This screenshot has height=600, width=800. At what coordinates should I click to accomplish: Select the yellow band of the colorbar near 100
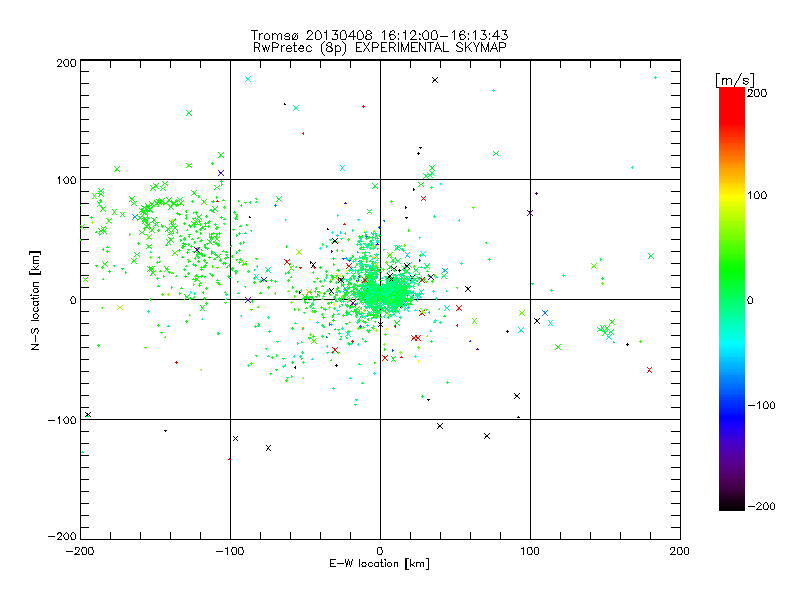coord(732,195)
